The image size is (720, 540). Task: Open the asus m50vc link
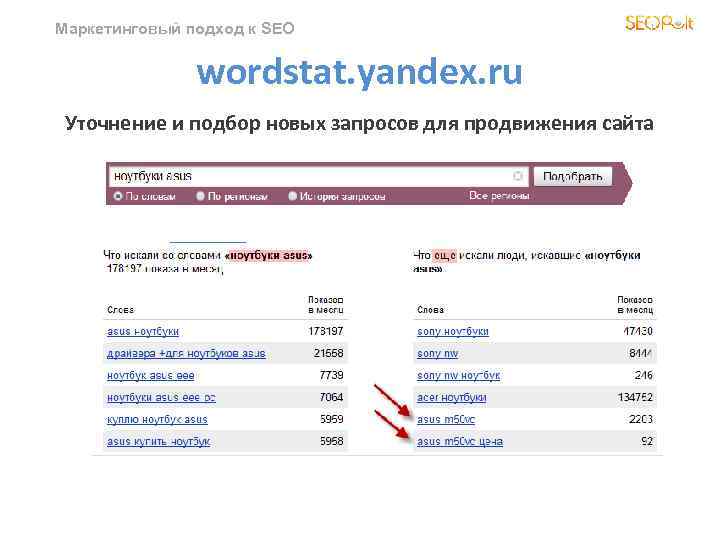pyautogui.click(x=446, y=420)
